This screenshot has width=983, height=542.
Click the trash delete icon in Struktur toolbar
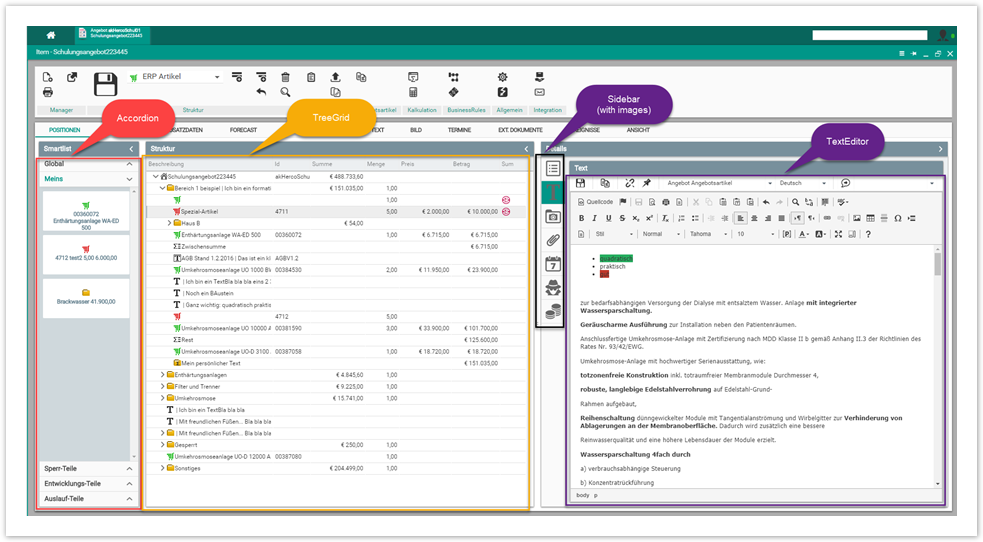[285, 77]
